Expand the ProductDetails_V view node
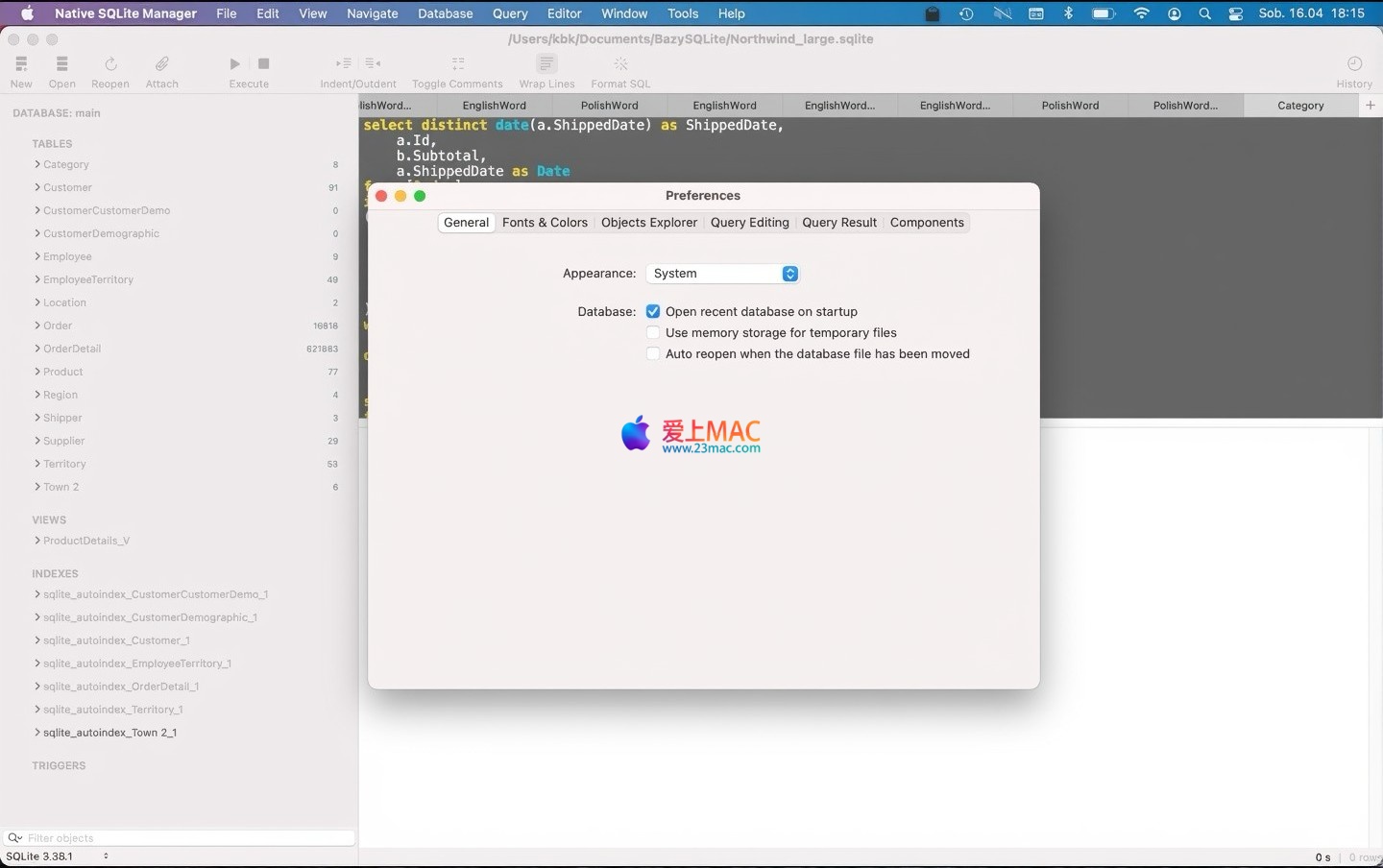Screen dimensions: 1383x868 tap(37, 541)
